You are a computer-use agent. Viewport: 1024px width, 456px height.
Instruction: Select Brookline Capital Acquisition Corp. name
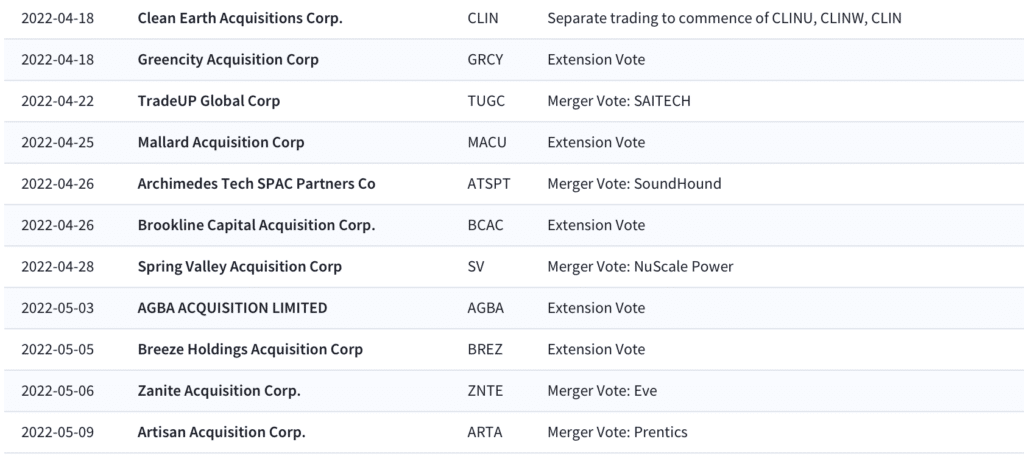coord(256,225)
